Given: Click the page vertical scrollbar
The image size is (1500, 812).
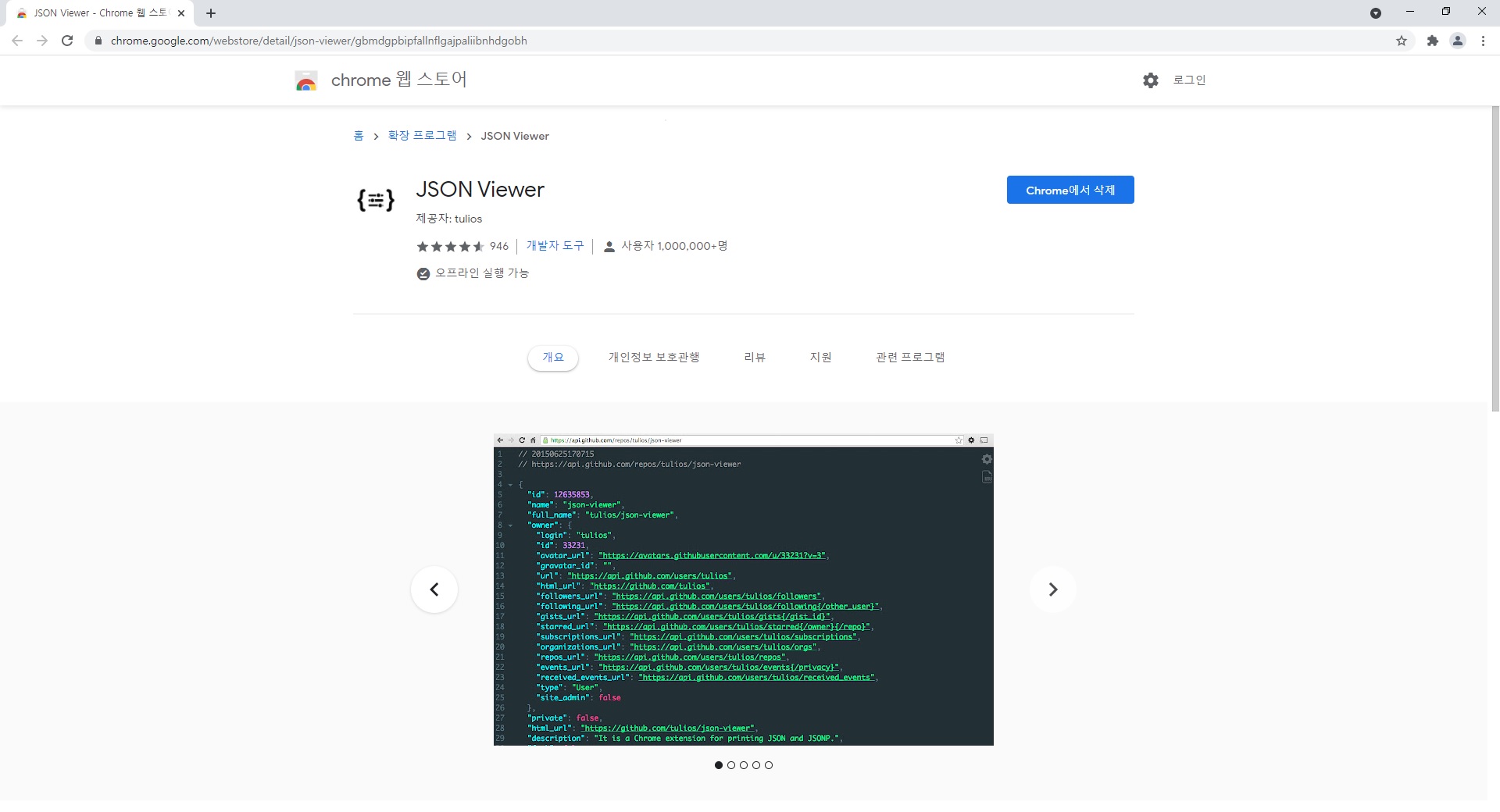Looking at the screenshot, I should (1495, 259).
